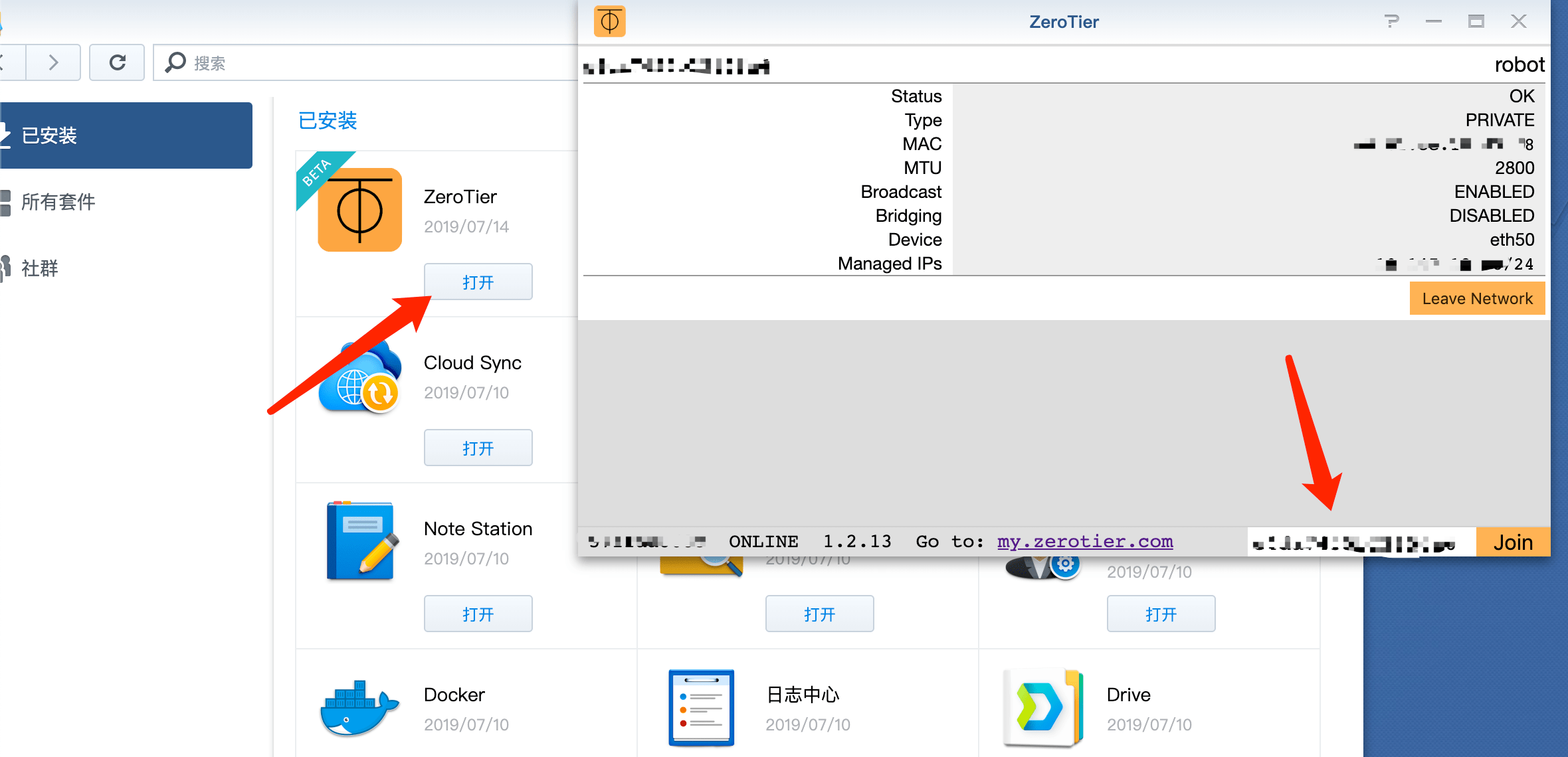Viewport: 1568px width, 757px height.
Task: Open the my.zerotier.com link
Action: [x=1085, y=542]
